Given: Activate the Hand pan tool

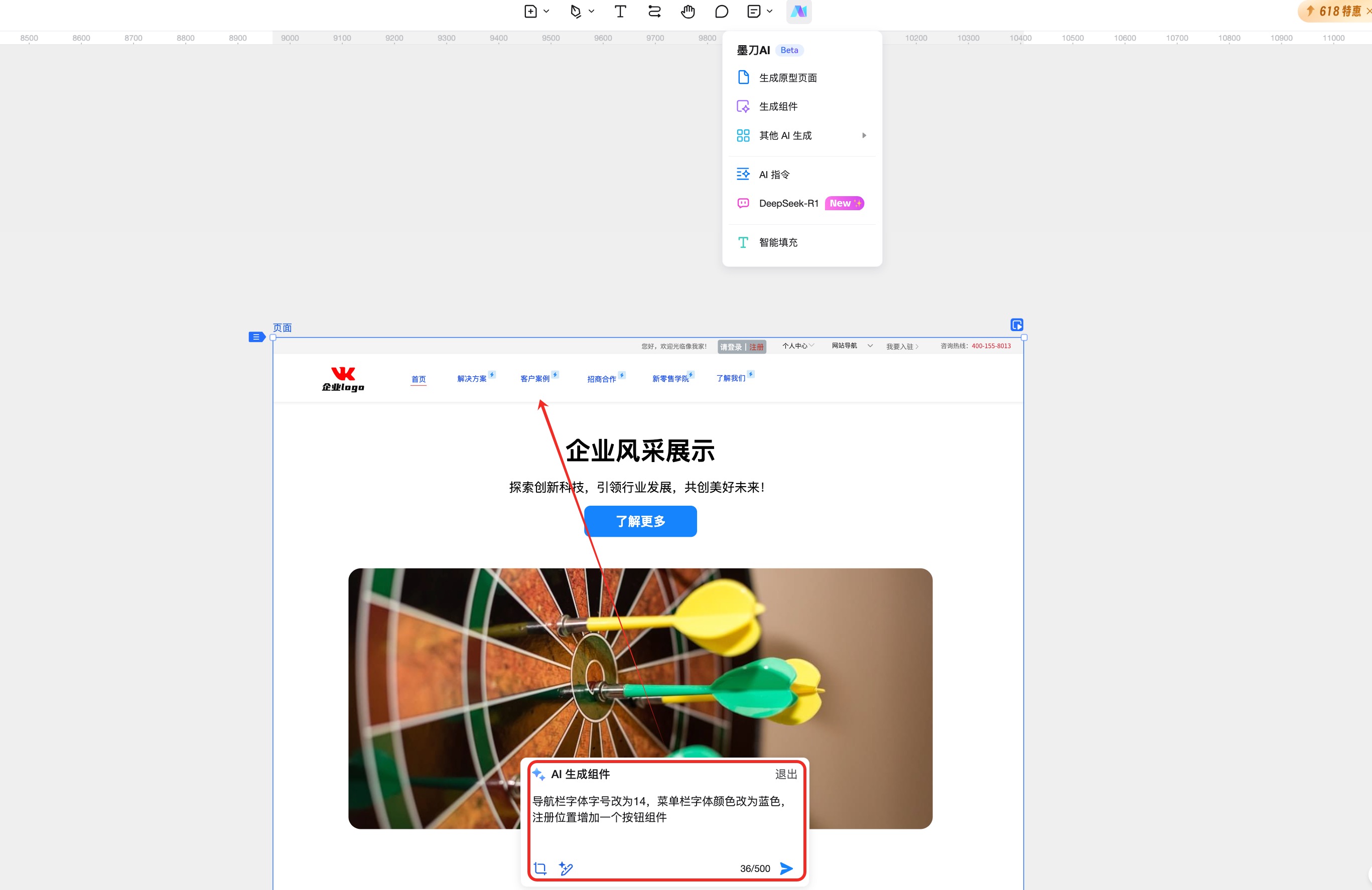Looking at the screenshot, I should tap(688, 12).
